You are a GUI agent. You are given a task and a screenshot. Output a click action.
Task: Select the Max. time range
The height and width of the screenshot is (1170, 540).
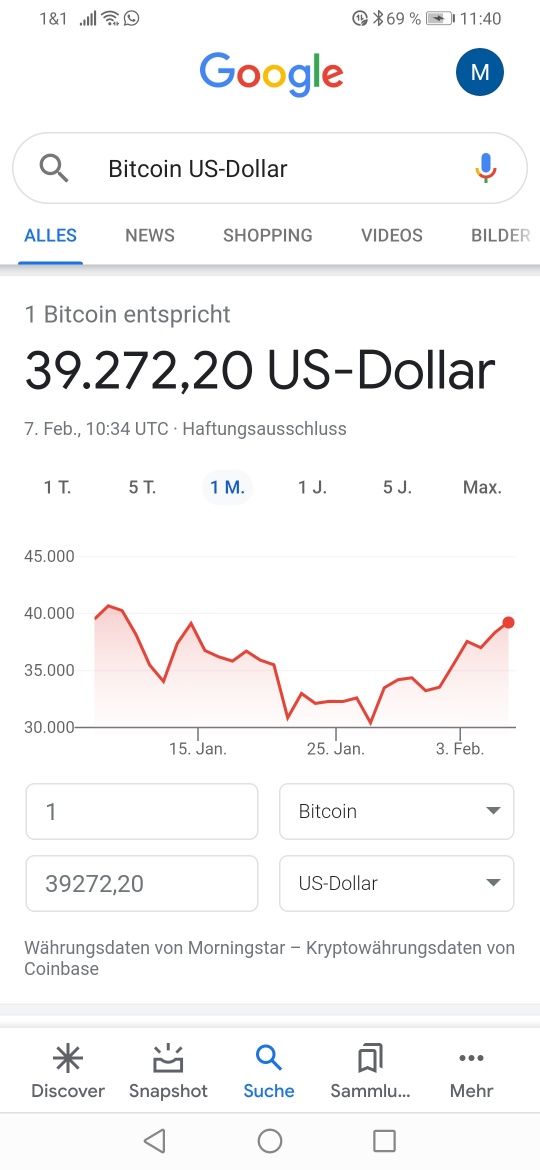click(x=483, y=488)
